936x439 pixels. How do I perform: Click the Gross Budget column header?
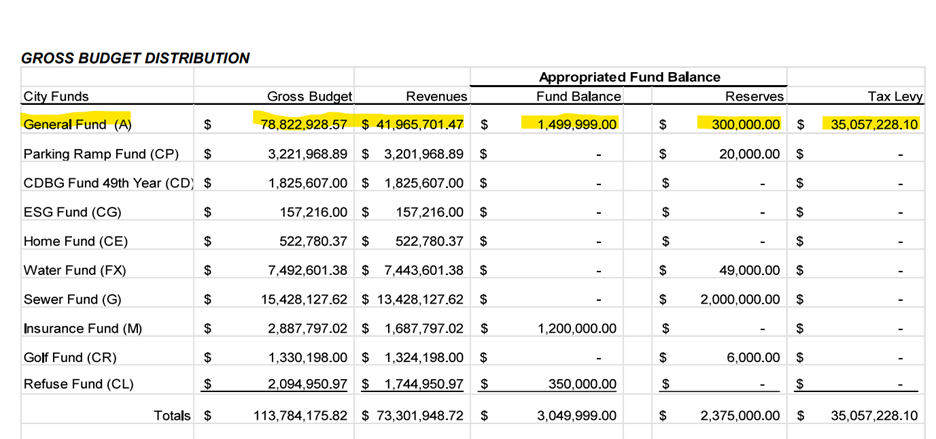[309, 97]
